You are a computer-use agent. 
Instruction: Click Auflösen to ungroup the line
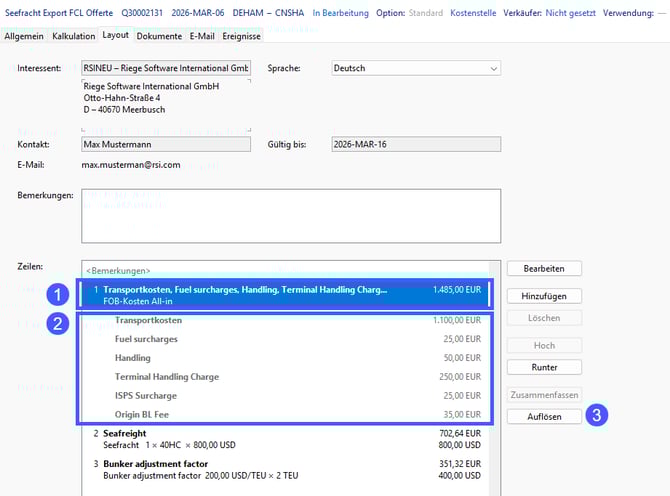[x=544, y=417]
